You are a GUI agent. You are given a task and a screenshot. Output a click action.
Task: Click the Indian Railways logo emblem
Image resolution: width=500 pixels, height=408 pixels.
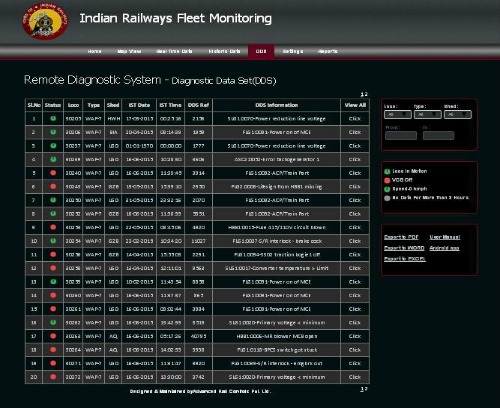(x=45, y=21)
